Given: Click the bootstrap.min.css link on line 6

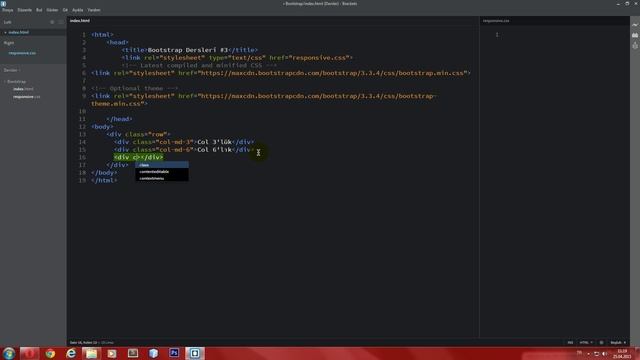Looking at the screenshot, I should (281, 73).
